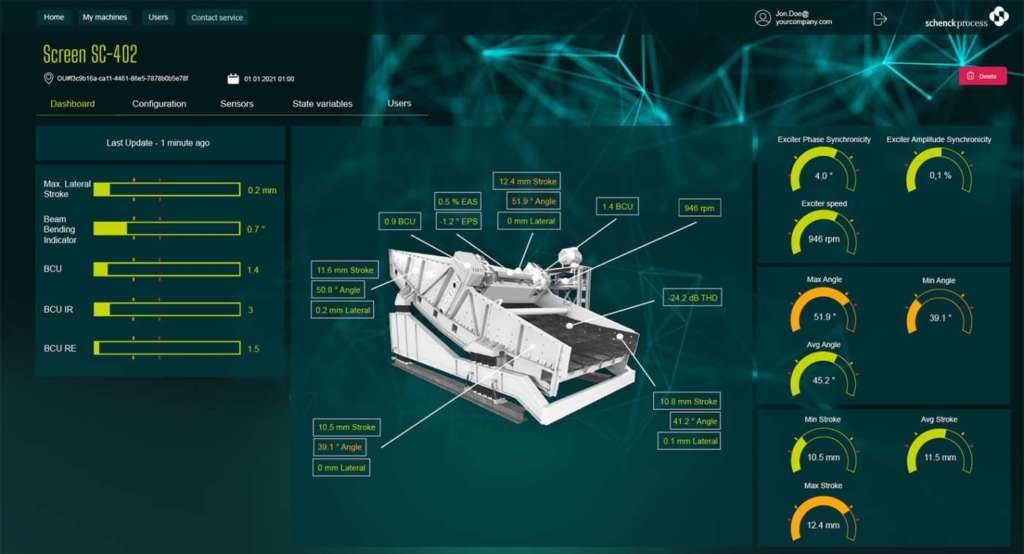This screenshot has width=1024, height=554.
Task: Click the Exciter speed 946 rpm gauge
Action: coord(824,233)
